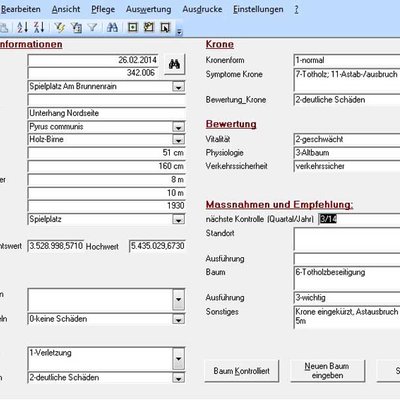Screen dimensions: 400x400
Task: Click the 160 cm field
Action: tap(107, 166)
